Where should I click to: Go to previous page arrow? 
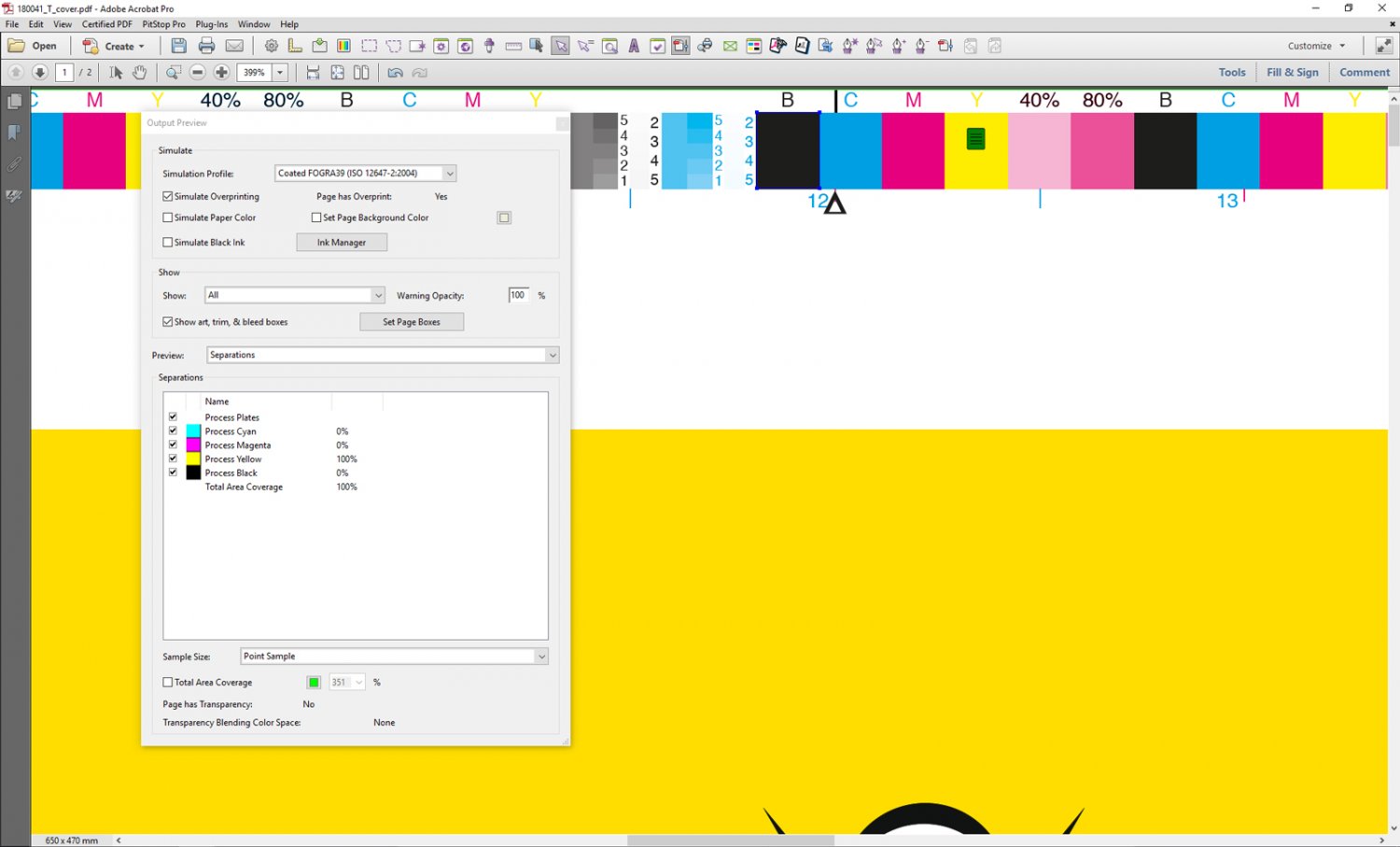16,72
